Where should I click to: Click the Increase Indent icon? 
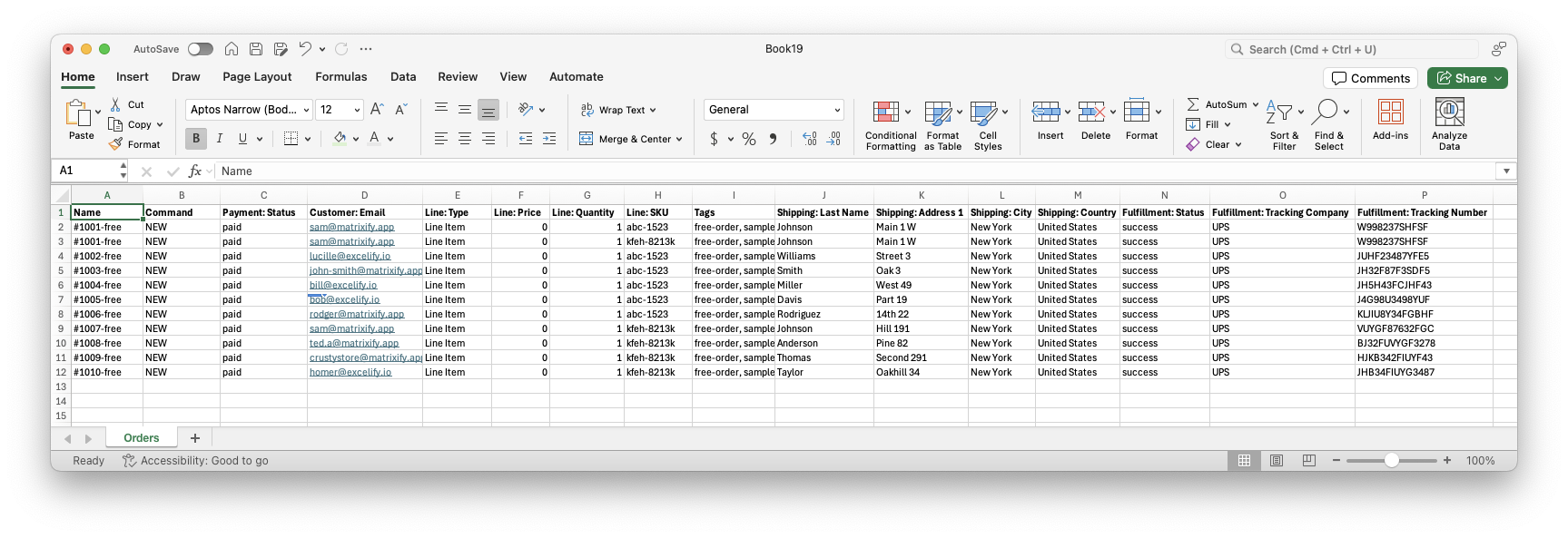[x=549, y=139]
